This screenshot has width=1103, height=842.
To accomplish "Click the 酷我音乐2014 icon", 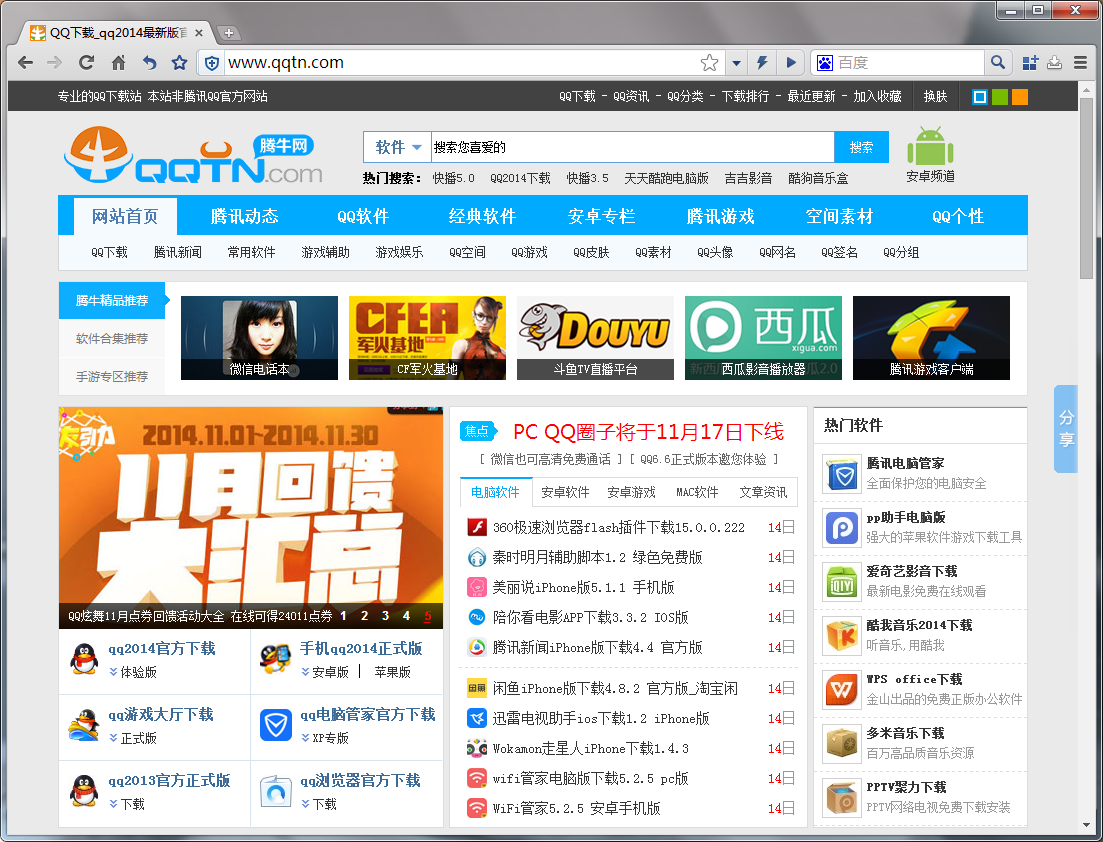I will [x=841, y=636].
